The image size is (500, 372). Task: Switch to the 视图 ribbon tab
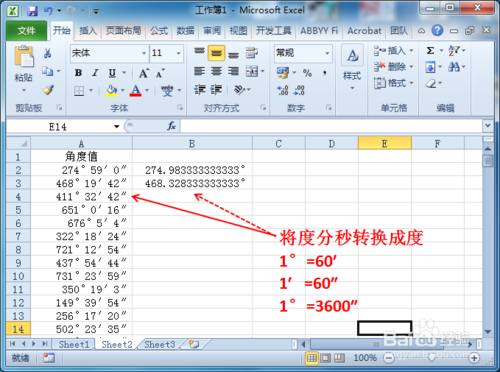pos(238,31)
